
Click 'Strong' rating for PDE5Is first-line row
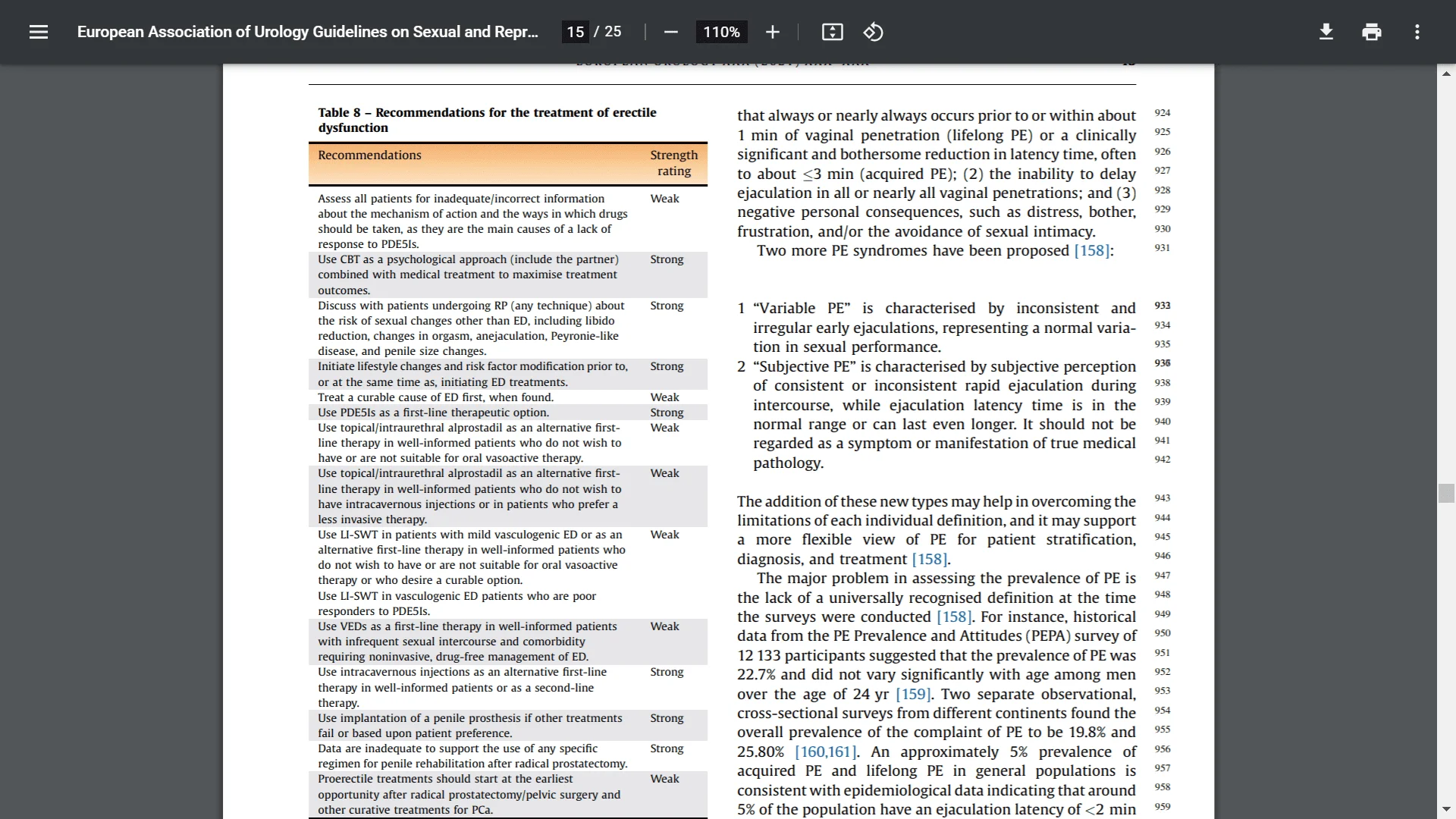tap(667, 413)
